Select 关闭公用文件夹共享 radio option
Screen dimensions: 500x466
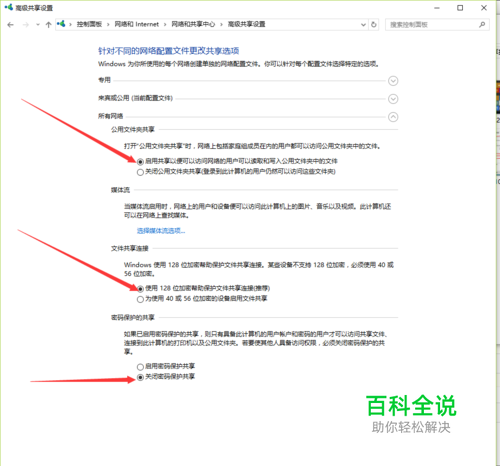(x=140, y=172)
